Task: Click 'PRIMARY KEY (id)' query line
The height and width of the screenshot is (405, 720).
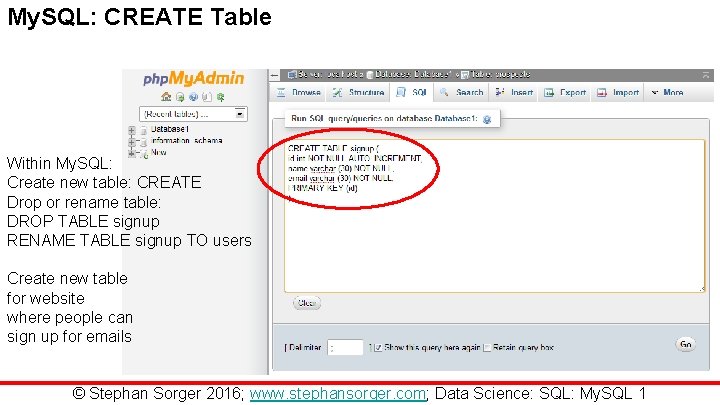Action: pyautogui.click(x=322, y=188)
